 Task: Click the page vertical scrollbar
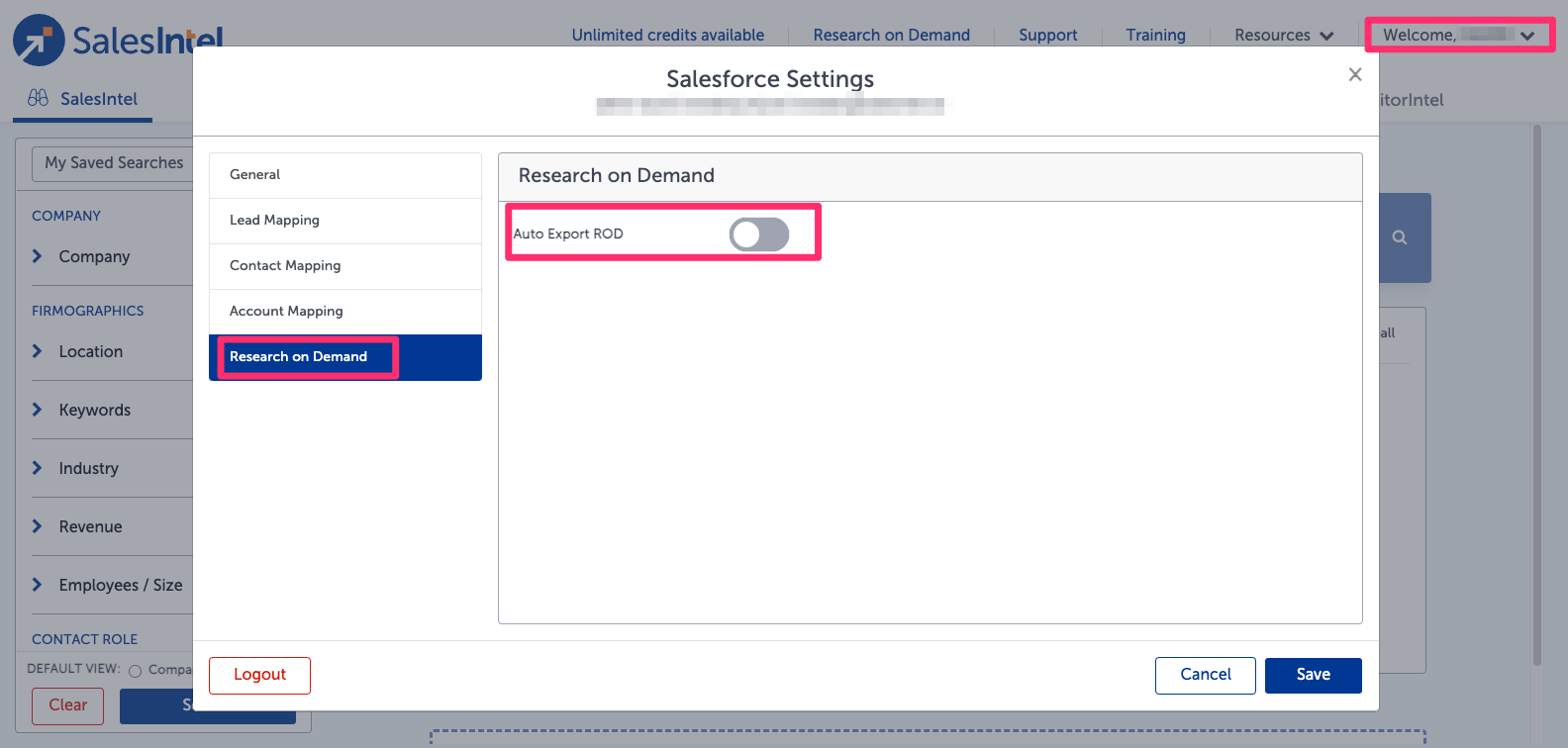pos(1536,396)
